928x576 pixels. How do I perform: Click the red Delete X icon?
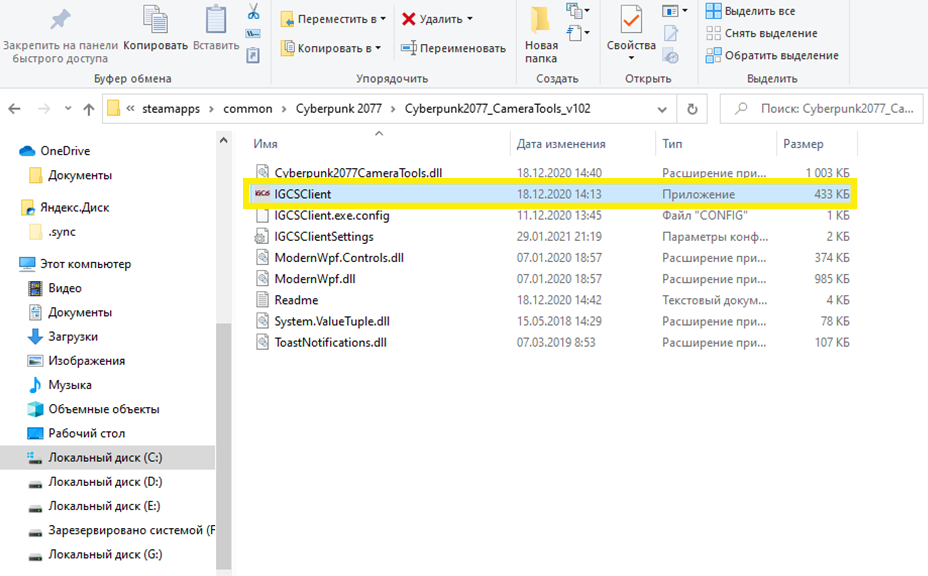click(x=409, y=19)
